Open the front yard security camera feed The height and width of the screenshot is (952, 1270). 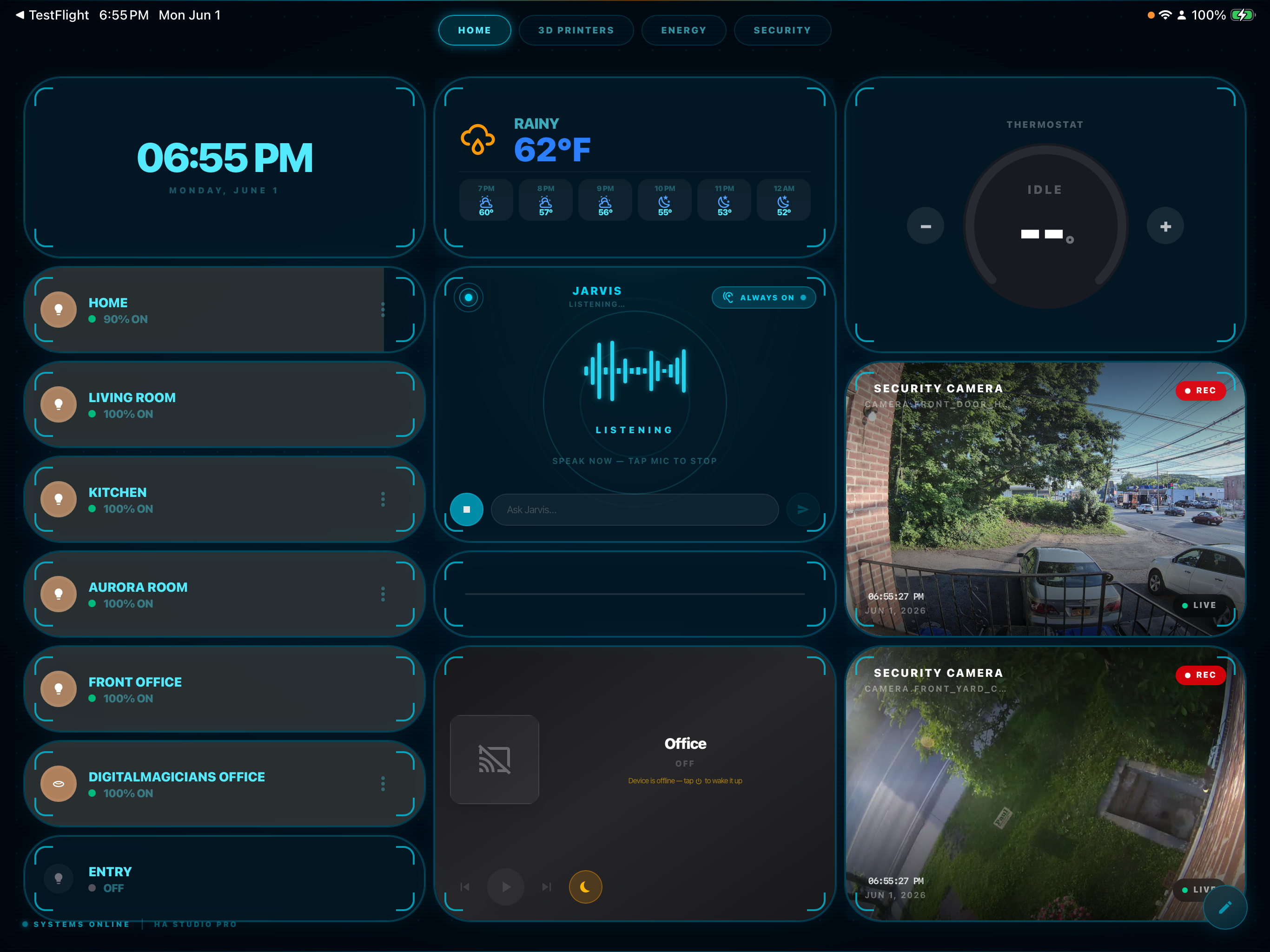coord(1045,784)
